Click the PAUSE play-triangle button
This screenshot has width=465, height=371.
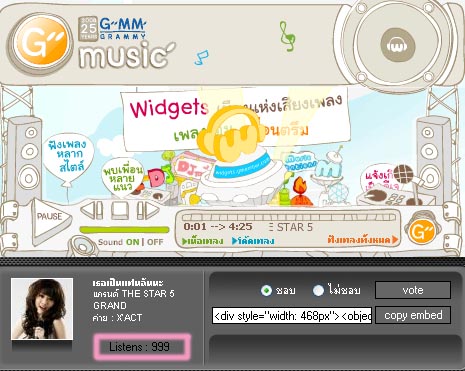click(50, 220)
